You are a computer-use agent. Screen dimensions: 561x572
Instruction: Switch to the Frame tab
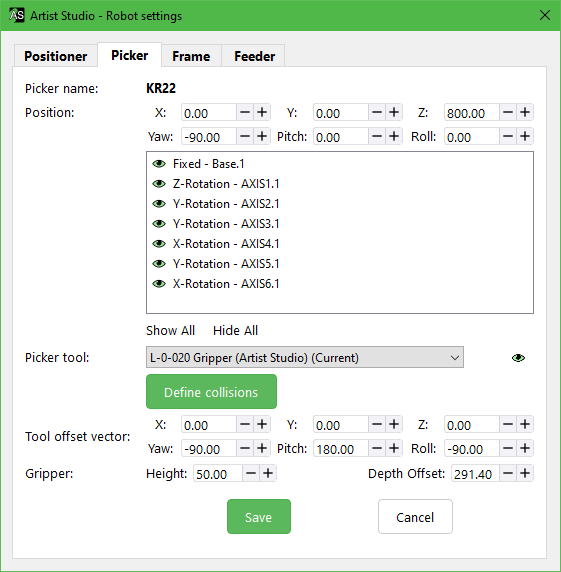click(x=191, y=56)
